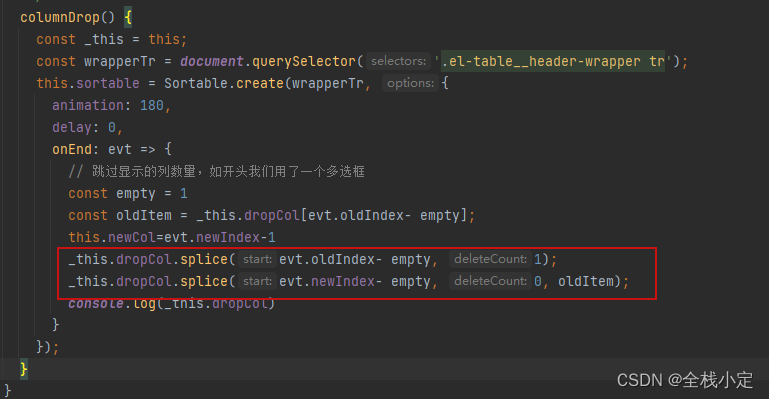Click the 'animation: 180,' property line

111,105
